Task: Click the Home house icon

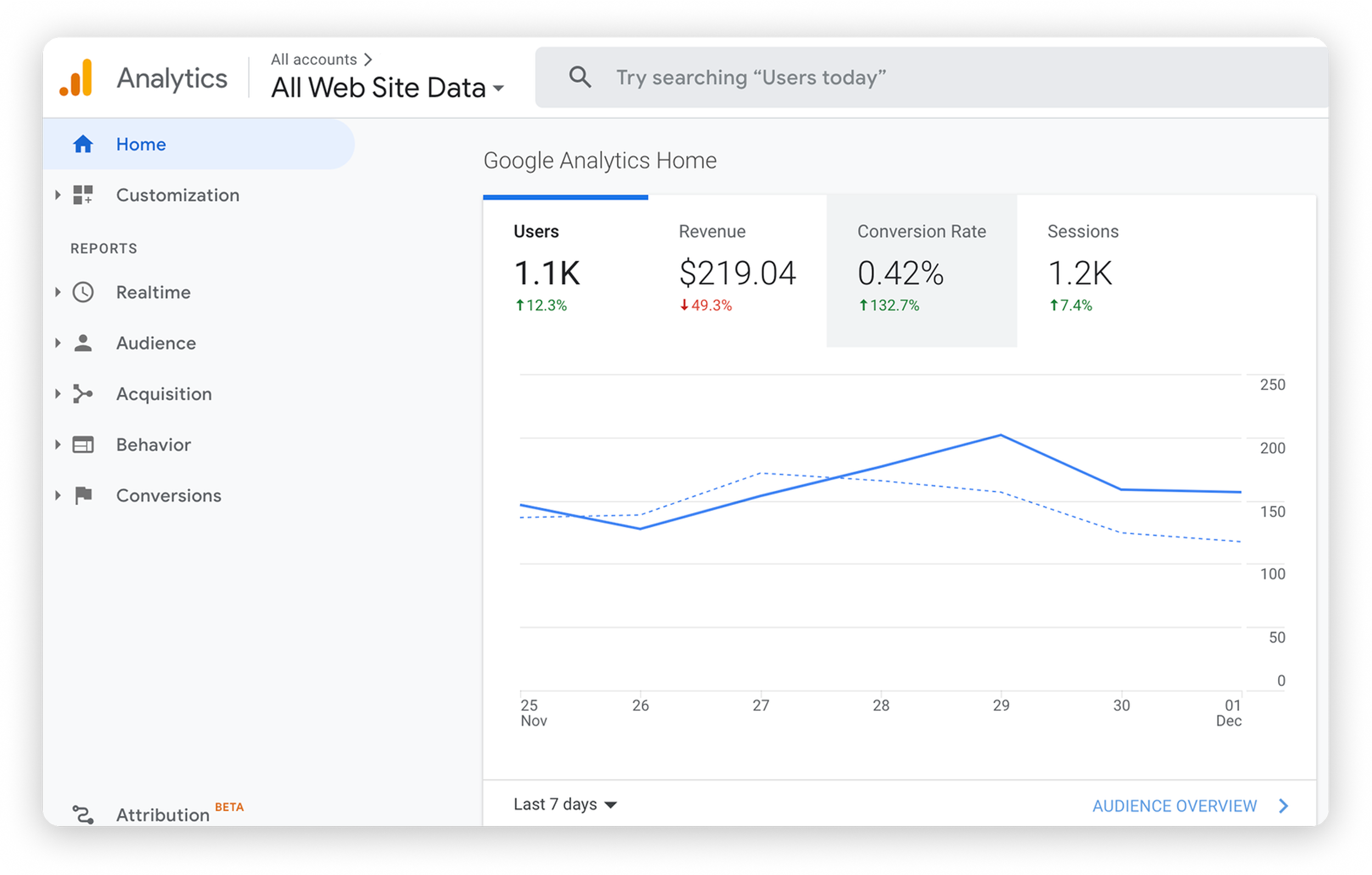Action: (x=83, y=144)
